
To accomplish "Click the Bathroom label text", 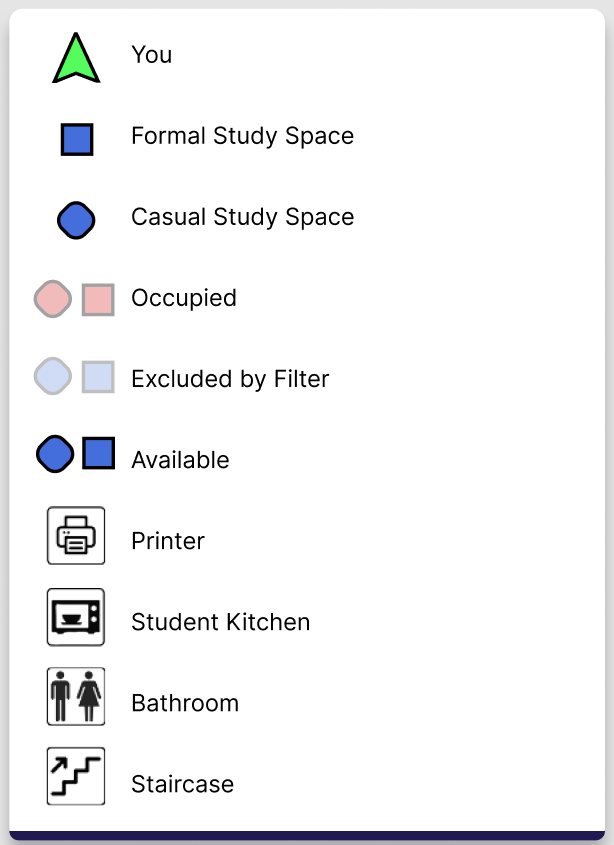I will pos(185,703).
